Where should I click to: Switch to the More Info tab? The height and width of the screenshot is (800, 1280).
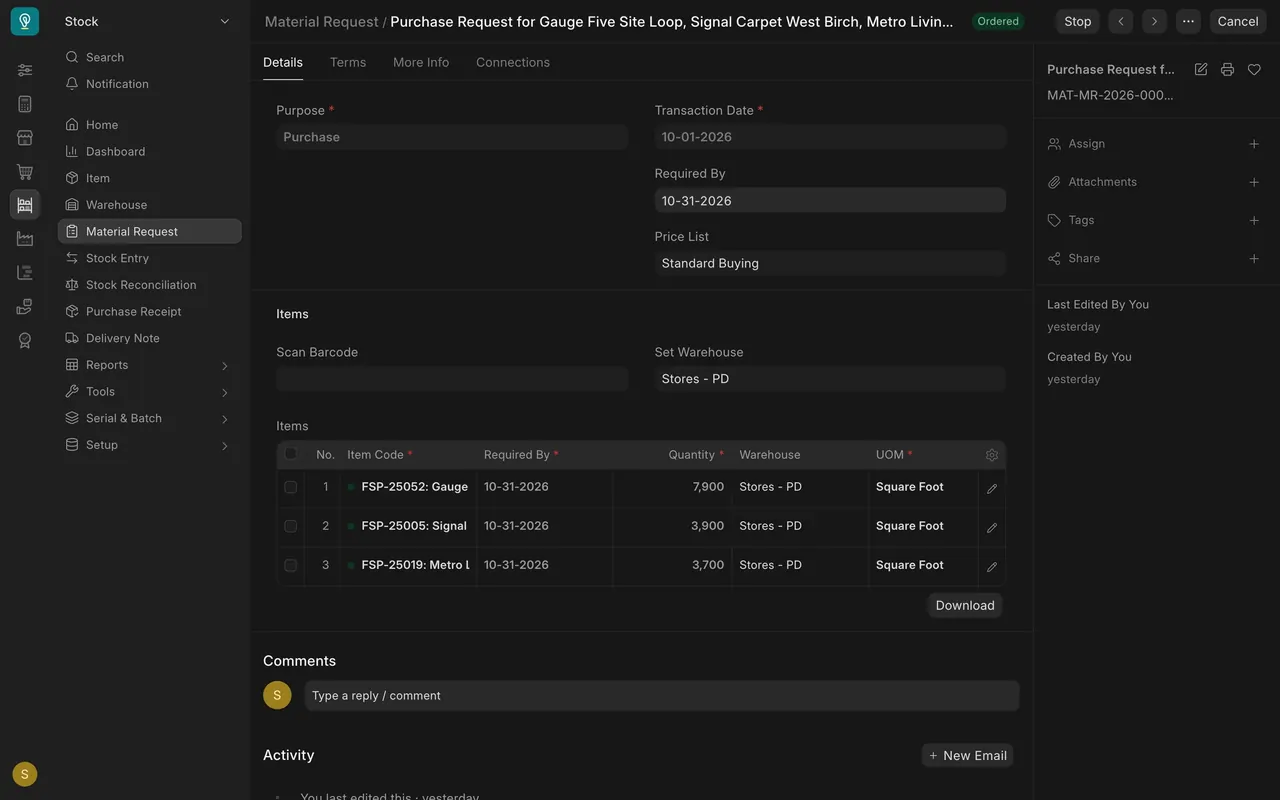coord(421,62)
